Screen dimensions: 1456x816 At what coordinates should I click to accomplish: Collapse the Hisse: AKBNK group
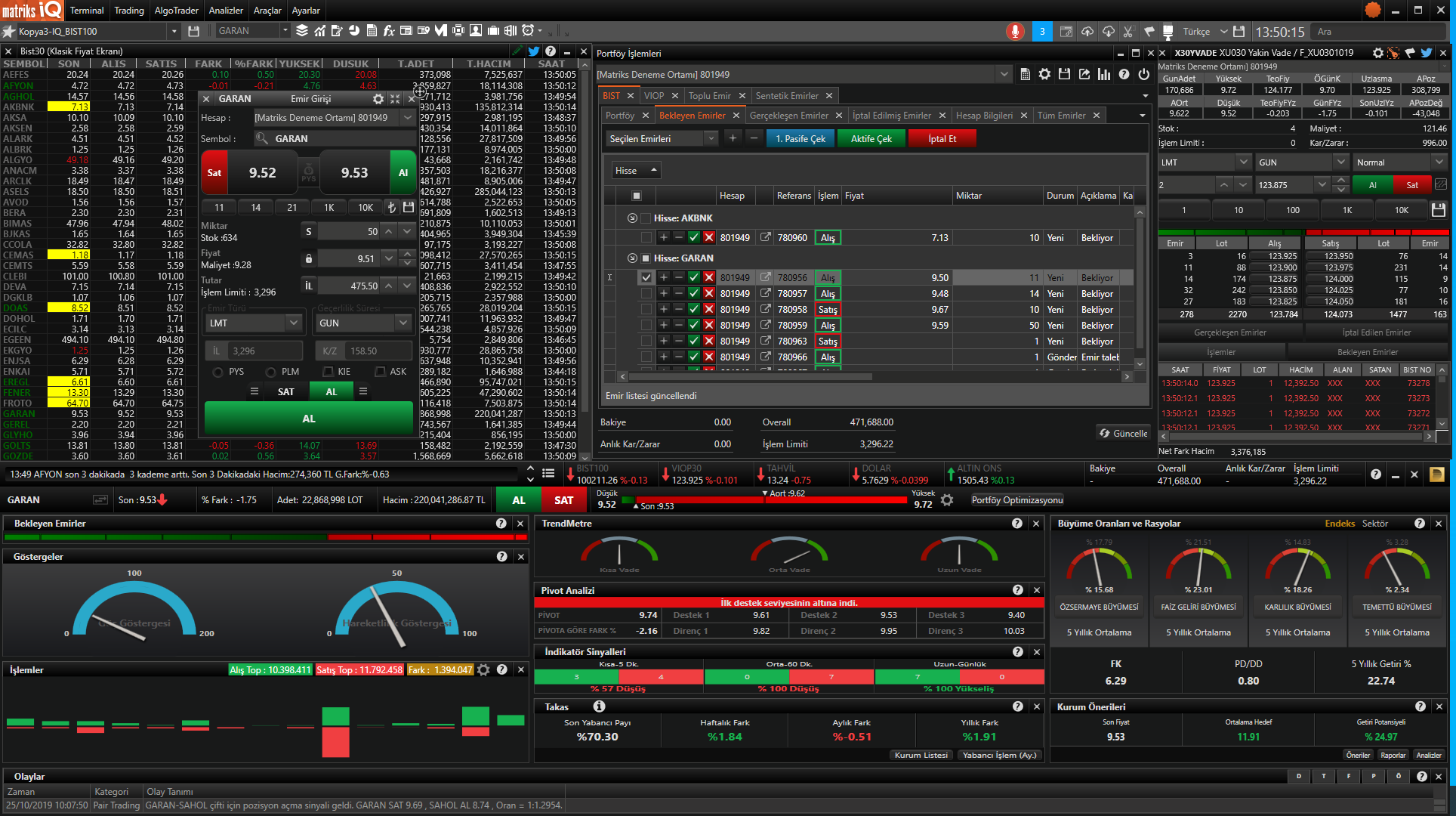(x=632, y=218)
